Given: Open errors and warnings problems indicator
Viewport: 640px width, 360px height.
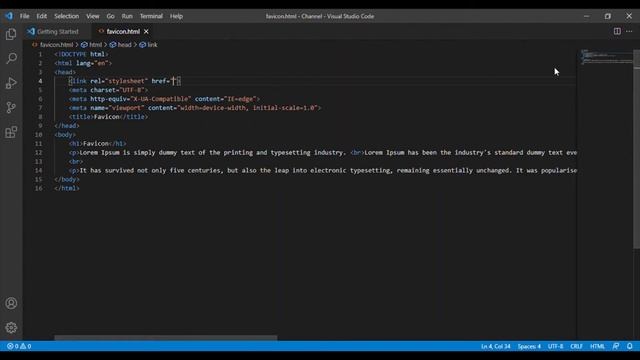Looking at the screenshot, I should coord(19,346).
